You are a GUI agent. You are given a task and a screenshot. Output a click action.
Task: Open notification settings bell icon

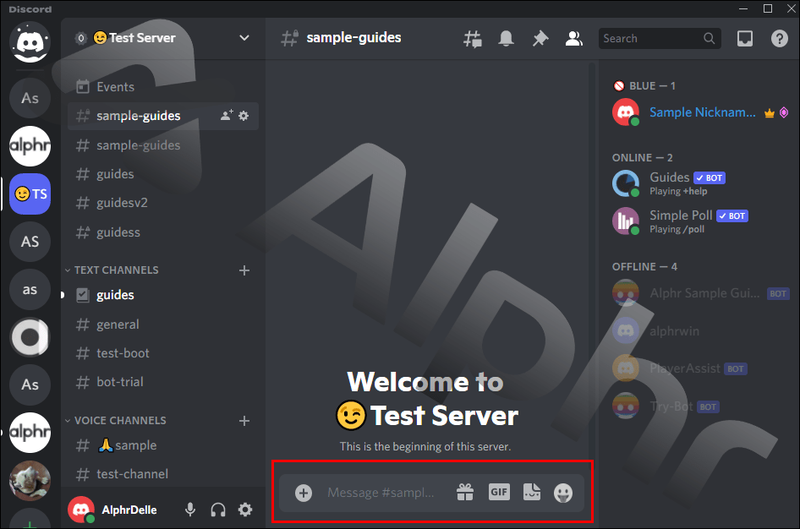(x=506, y=38)
